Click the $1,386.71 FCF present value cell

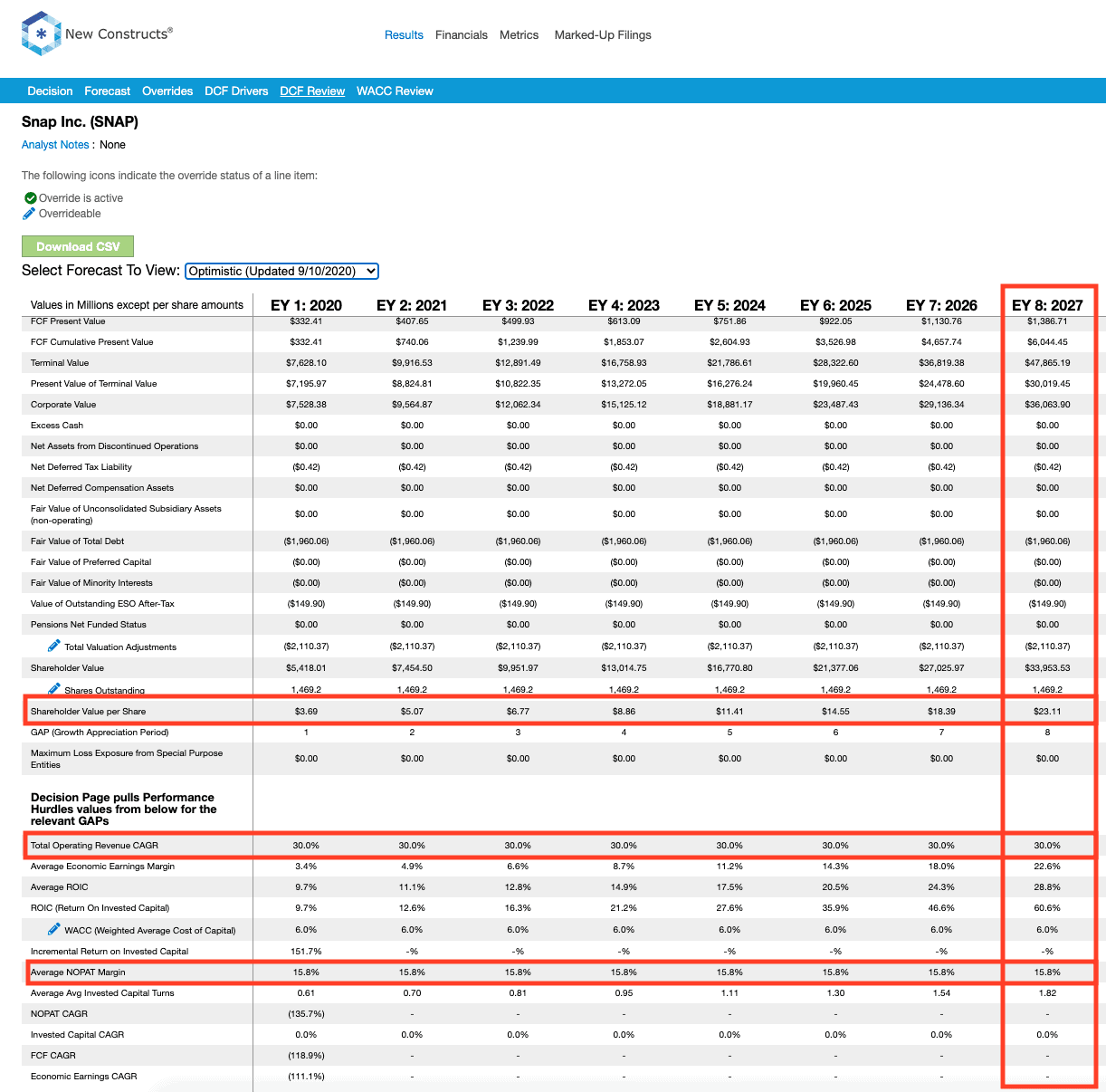1047,321
